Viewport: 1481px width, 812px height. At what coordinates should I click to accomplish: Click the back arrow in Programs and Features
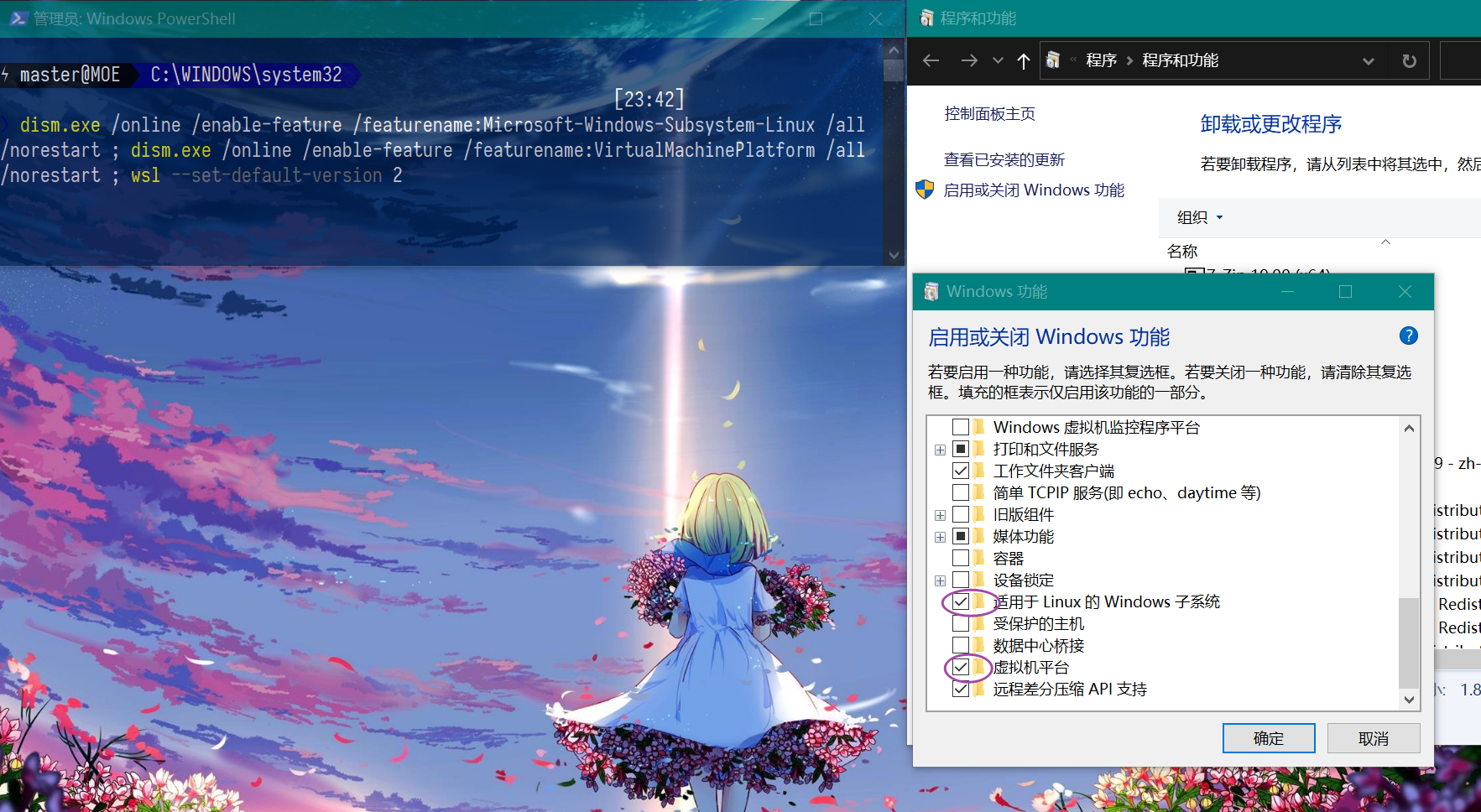tap(931, 60)
